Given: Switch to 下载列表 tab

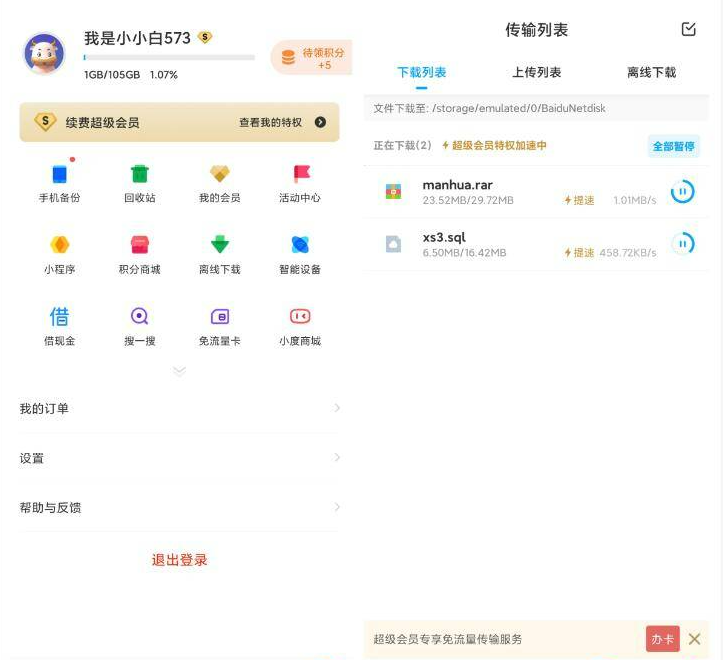Looking at the screenshot, I should 421,72.
